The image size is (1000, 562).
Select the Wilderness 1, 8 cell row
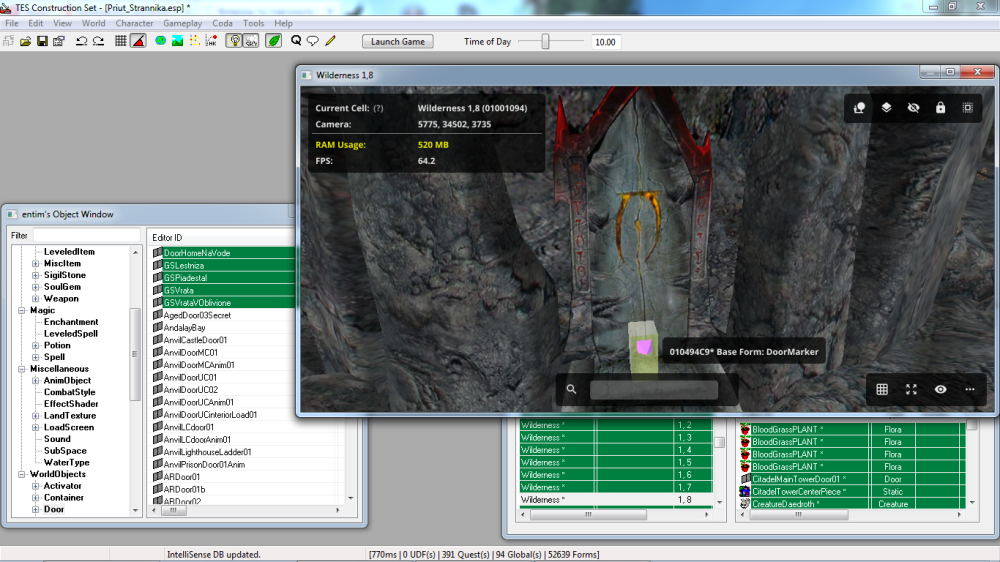615,500
